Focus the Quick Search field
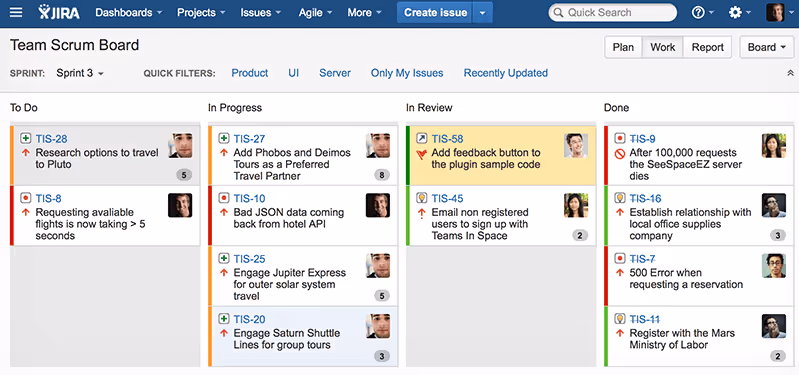799x375 pixels. click(612, 12)
